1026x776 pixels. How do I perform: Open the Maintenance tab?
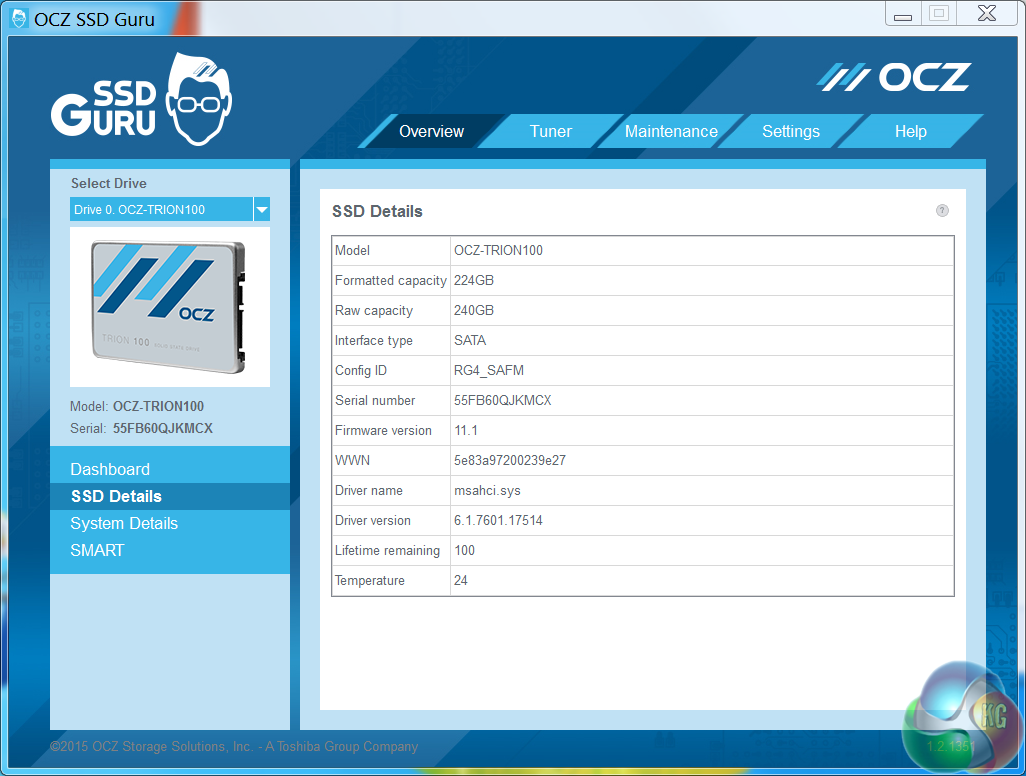(x=671, y=132)
